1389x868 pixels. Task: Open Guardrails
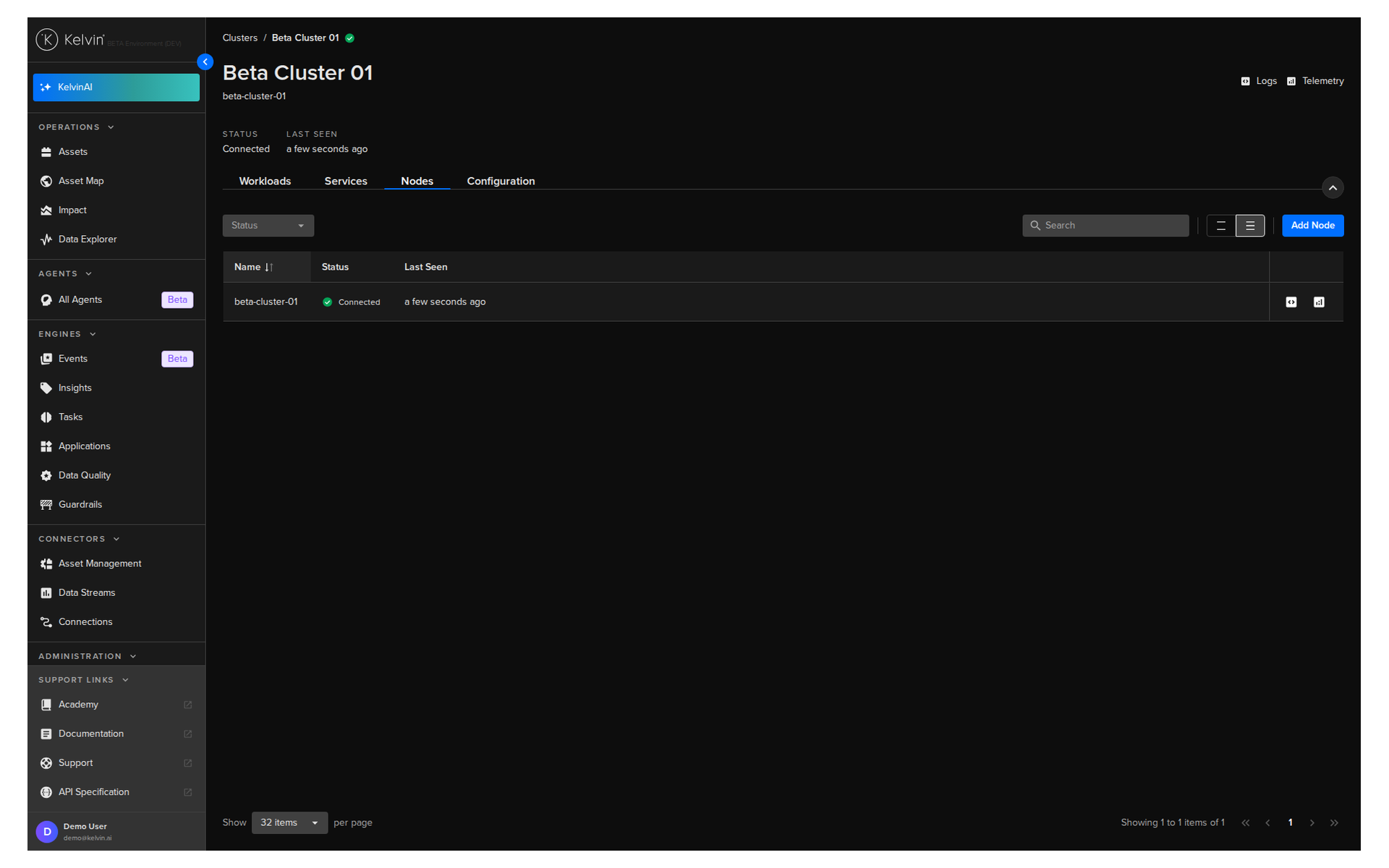(x=116, y=504)
